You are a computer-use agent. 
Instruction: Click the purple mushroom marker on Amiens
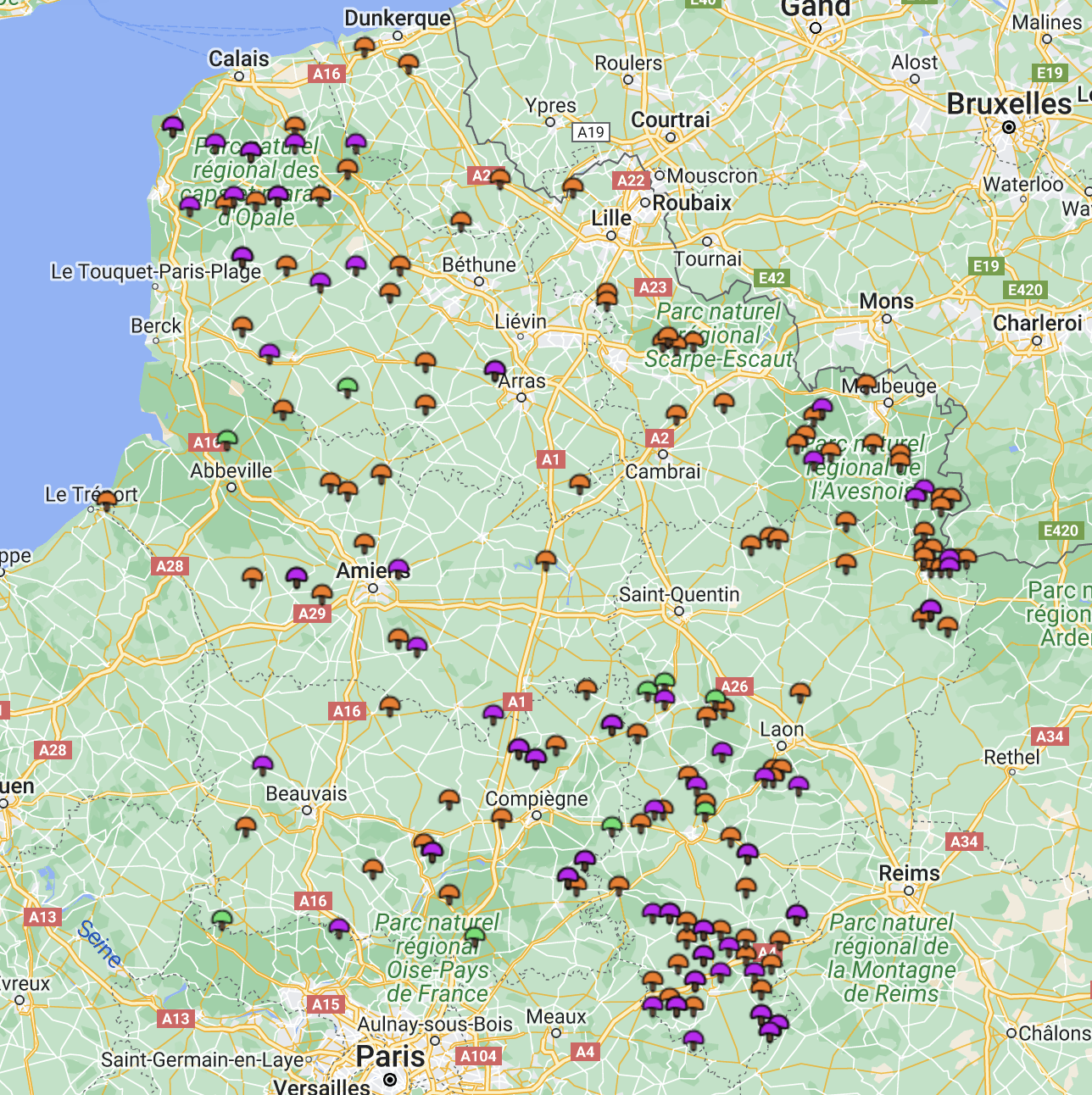click(x=398, y=567)
